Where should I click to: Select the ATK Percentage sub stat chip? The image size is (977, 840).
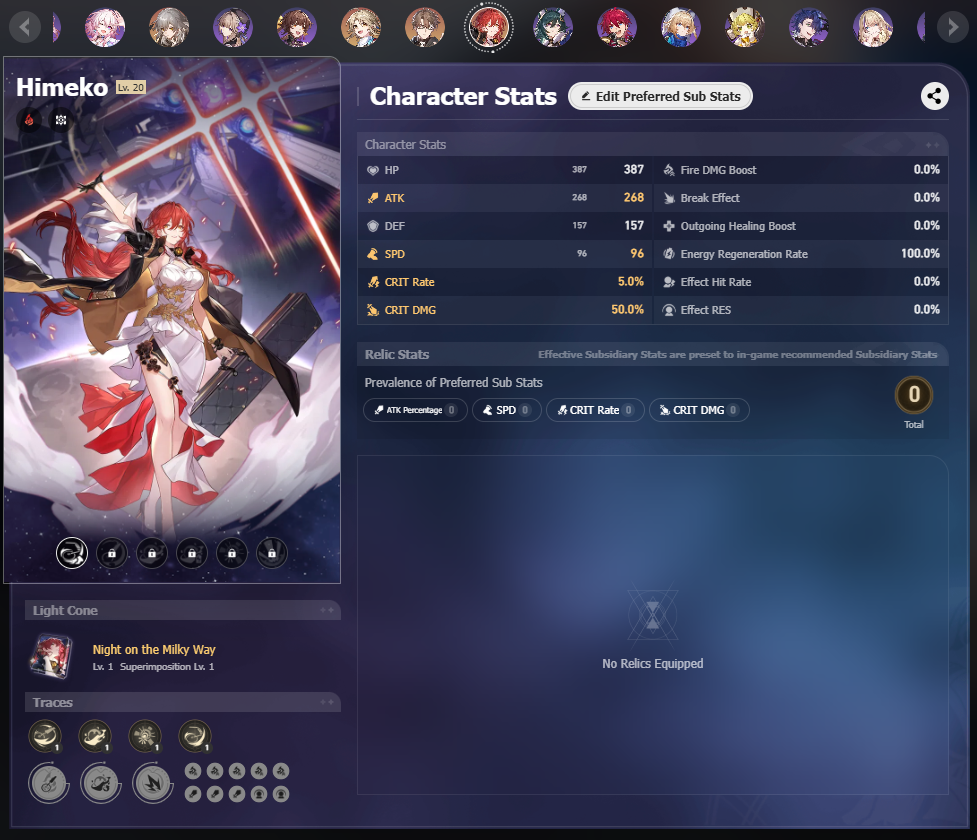[415, 410]
